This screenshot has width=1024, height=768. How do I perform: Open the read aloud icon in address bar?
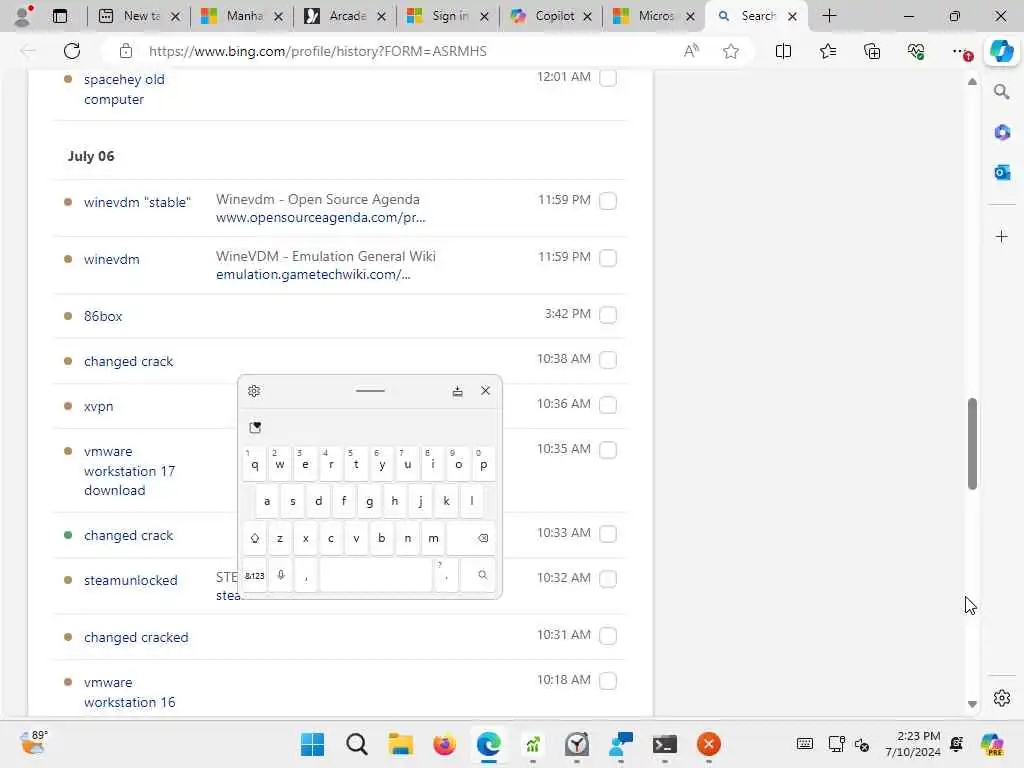tap(691, 51)
